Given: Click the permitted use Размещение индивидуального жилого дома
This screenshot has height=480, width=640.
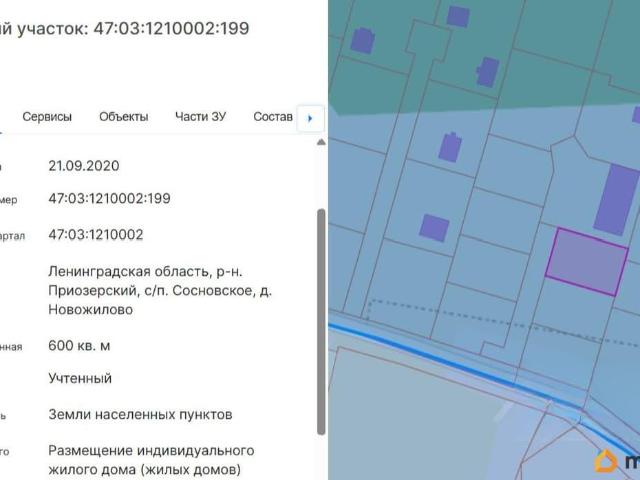Looking at the screenshot, I should pyautogui.click(x=151, y=460).
